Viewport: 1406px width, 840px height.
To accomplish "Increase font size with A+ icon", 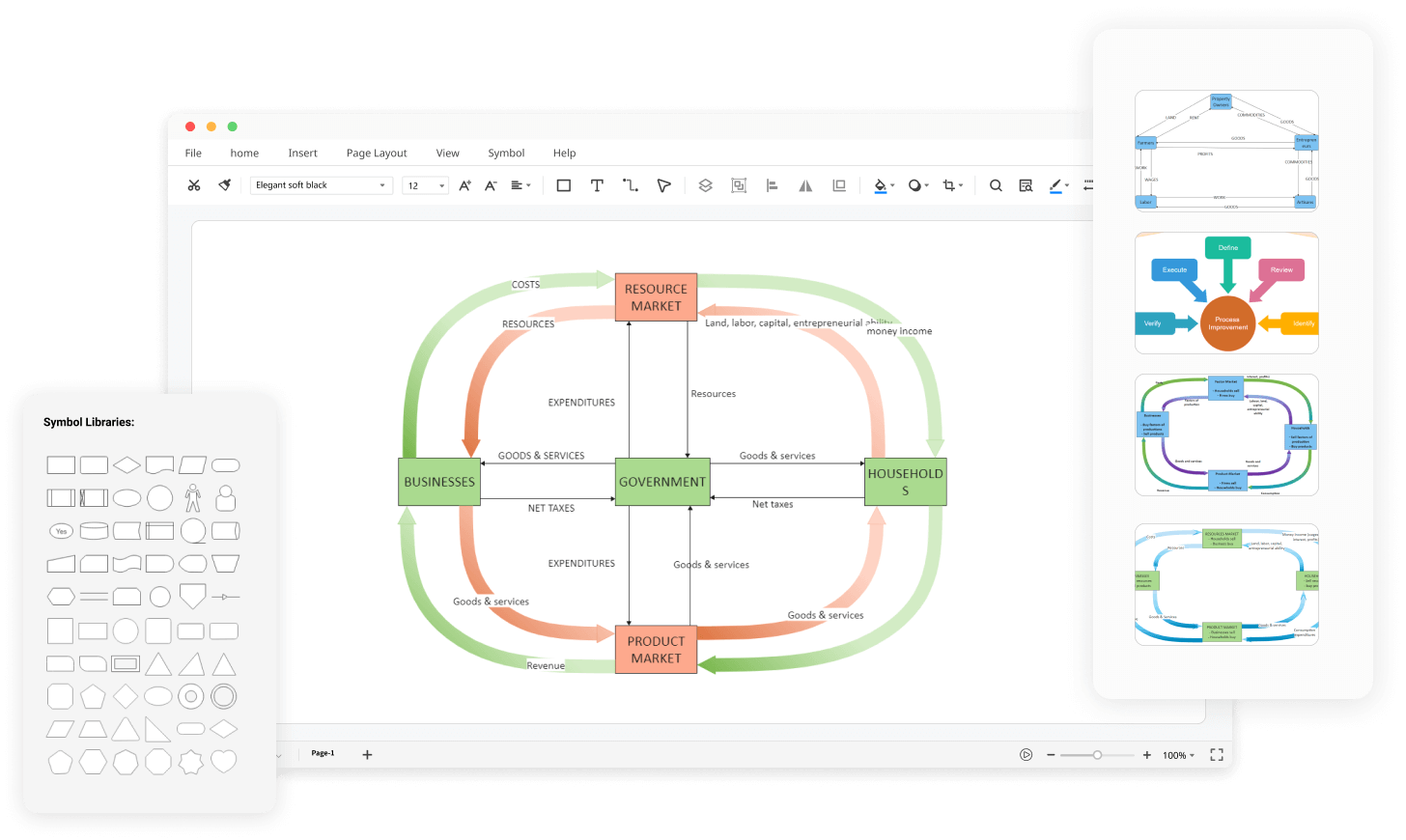I will point(464,185).
